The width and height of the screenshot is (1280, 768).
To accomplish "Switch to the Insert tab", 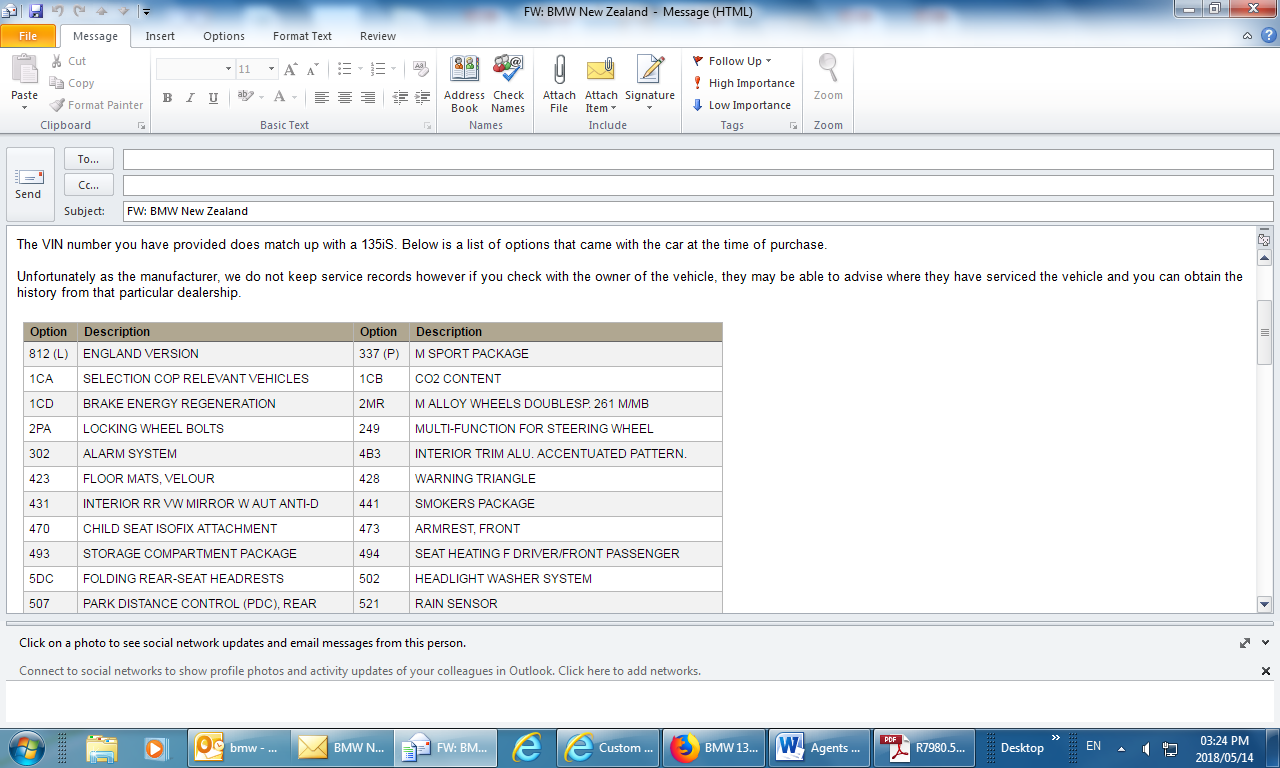I will point(160,36).
